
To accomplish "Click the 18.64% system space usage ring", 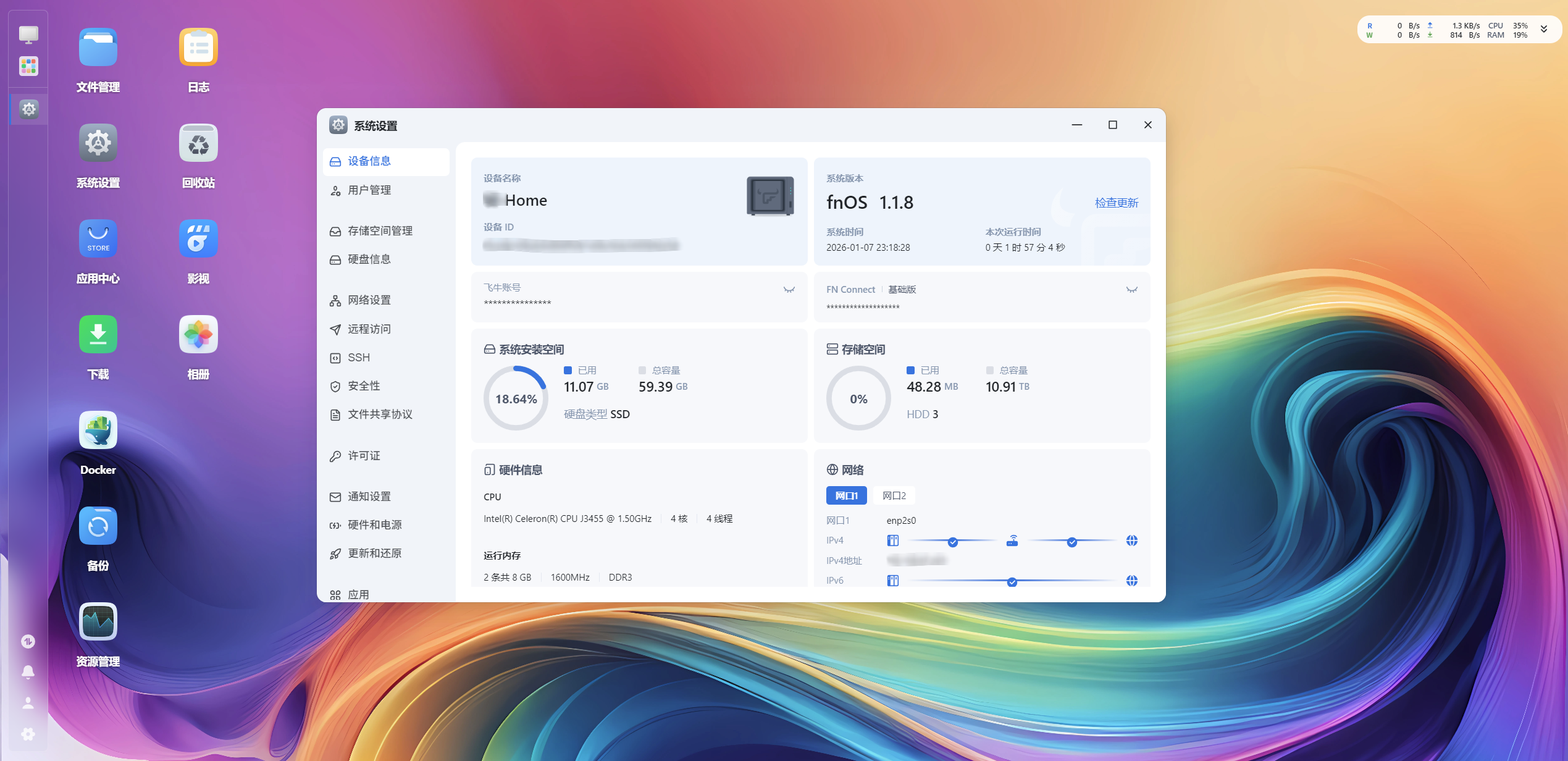I will [x=516, y=398].
